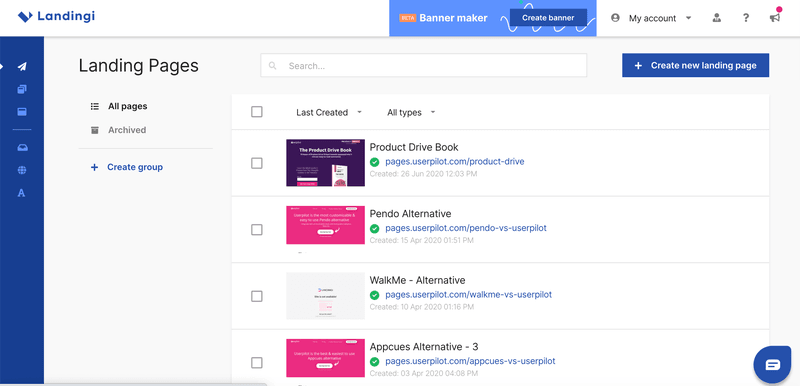This screenshot has height=386, width=800.
Task: Select the WalkMe - Alternative checkbox
Action: pos(257,296)
